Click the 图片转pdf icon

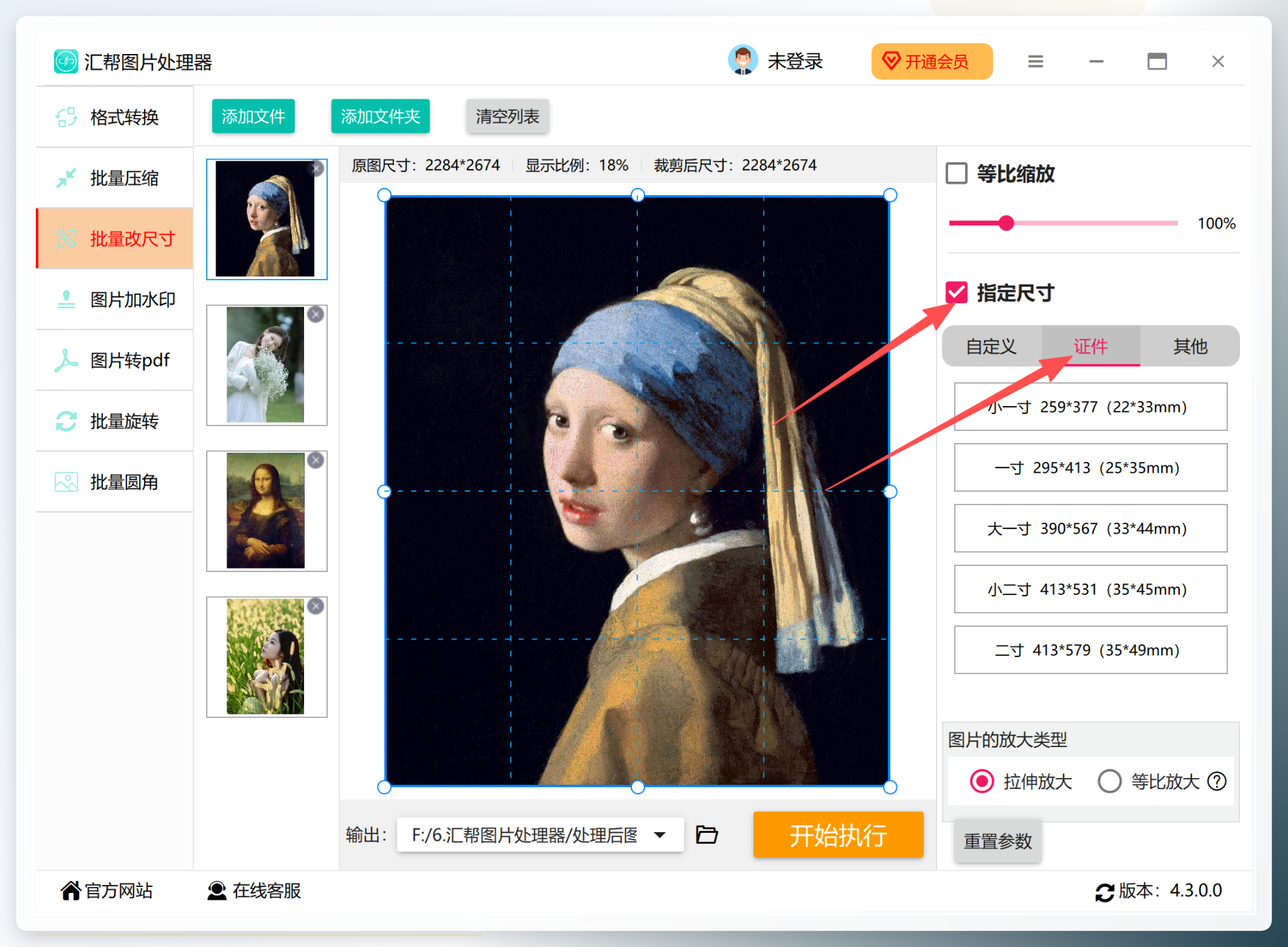pos(66,360)
